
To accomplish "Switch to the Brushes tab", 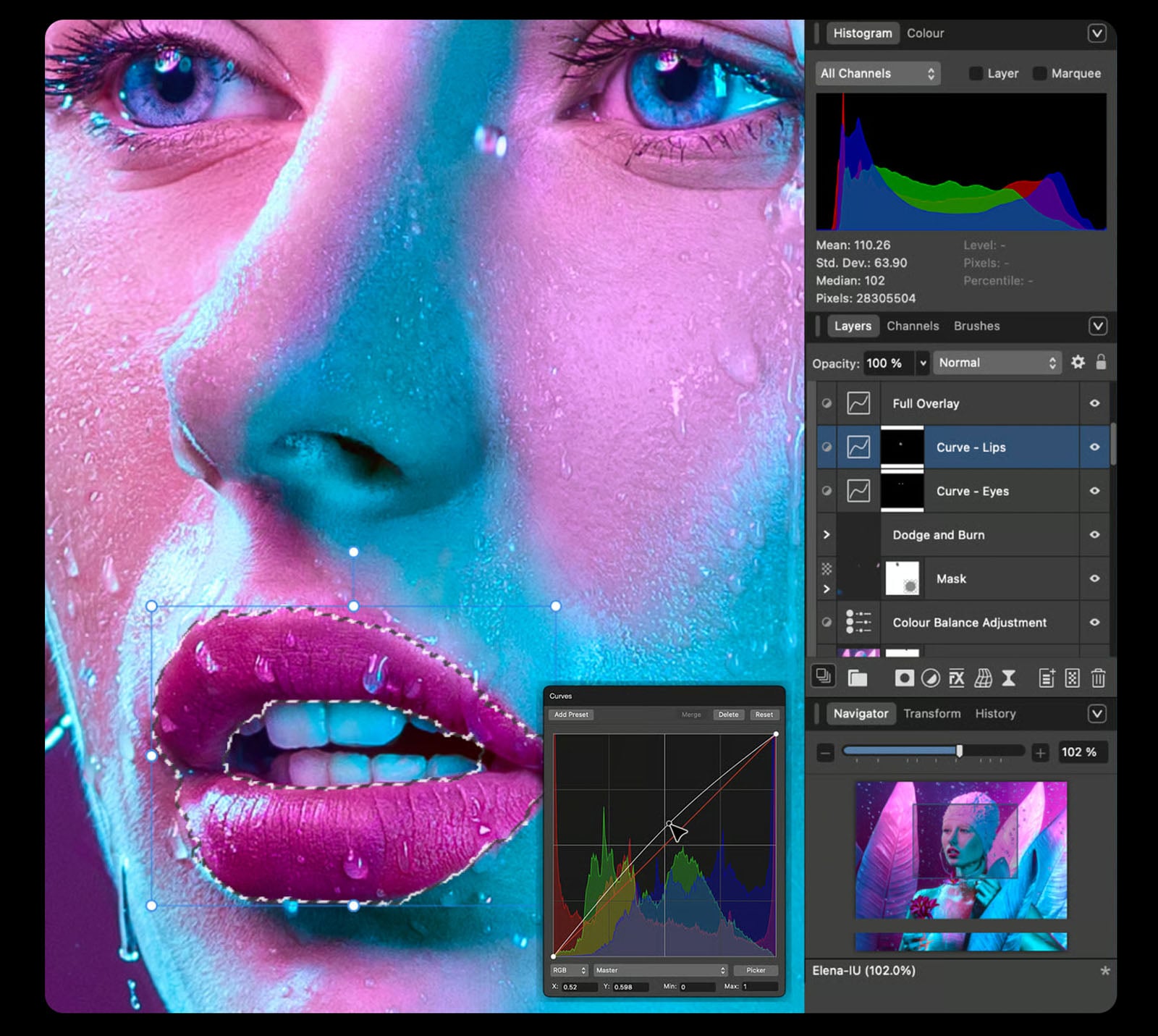I will pyautogui.click(x=976, y=327).
